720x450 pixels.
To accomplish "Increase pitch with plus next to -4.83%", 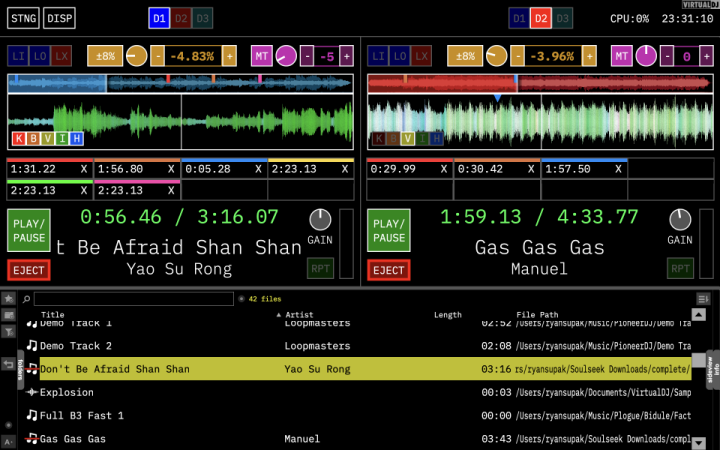I will 230,56.
